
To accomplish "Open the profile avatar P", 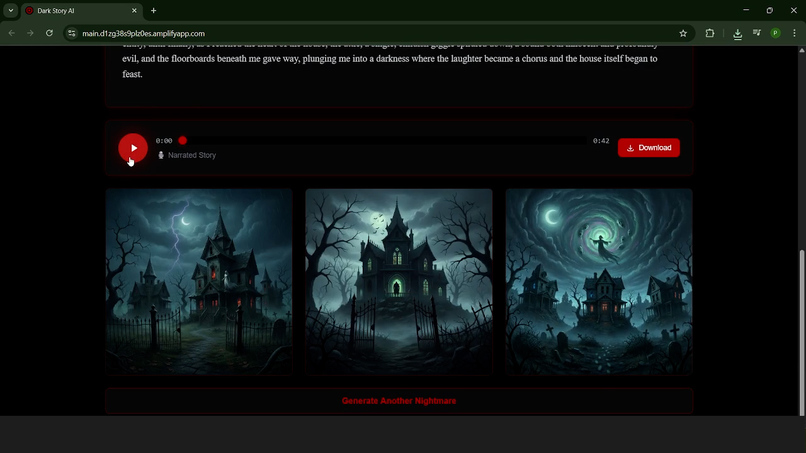I will tap(775, 33).
